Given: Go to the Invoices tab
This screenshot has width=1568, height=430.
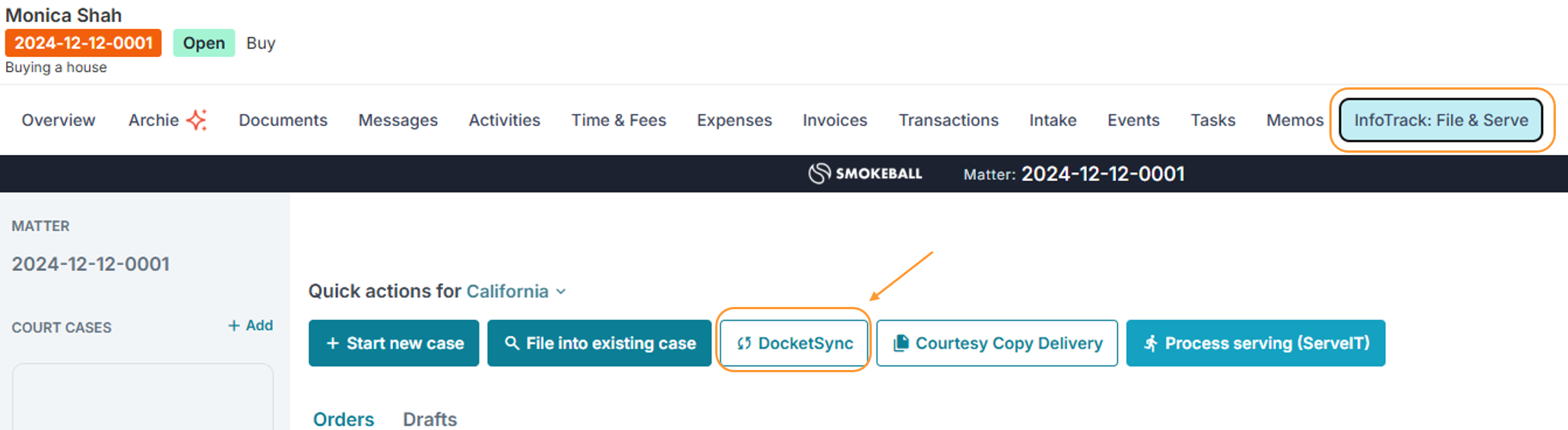Looking at the screenshot, I should tap(835, 120).
